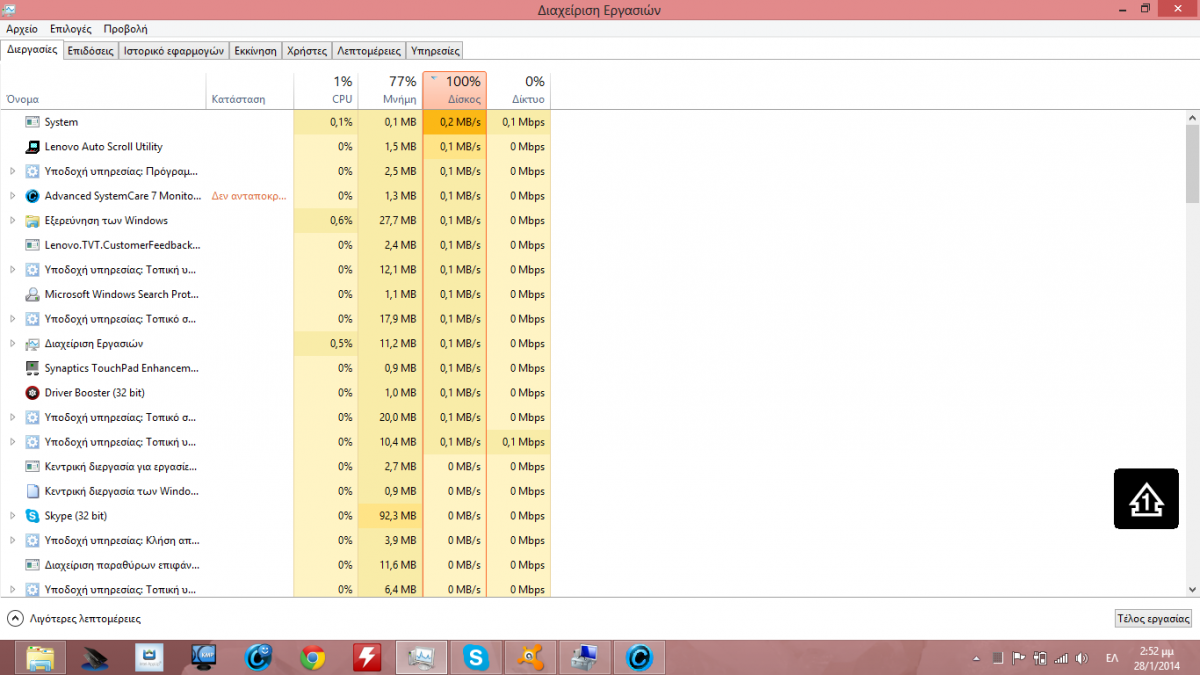Open the Action Center flag icon
Viewport: 1200px width, 675px height.
[1019, 658]
